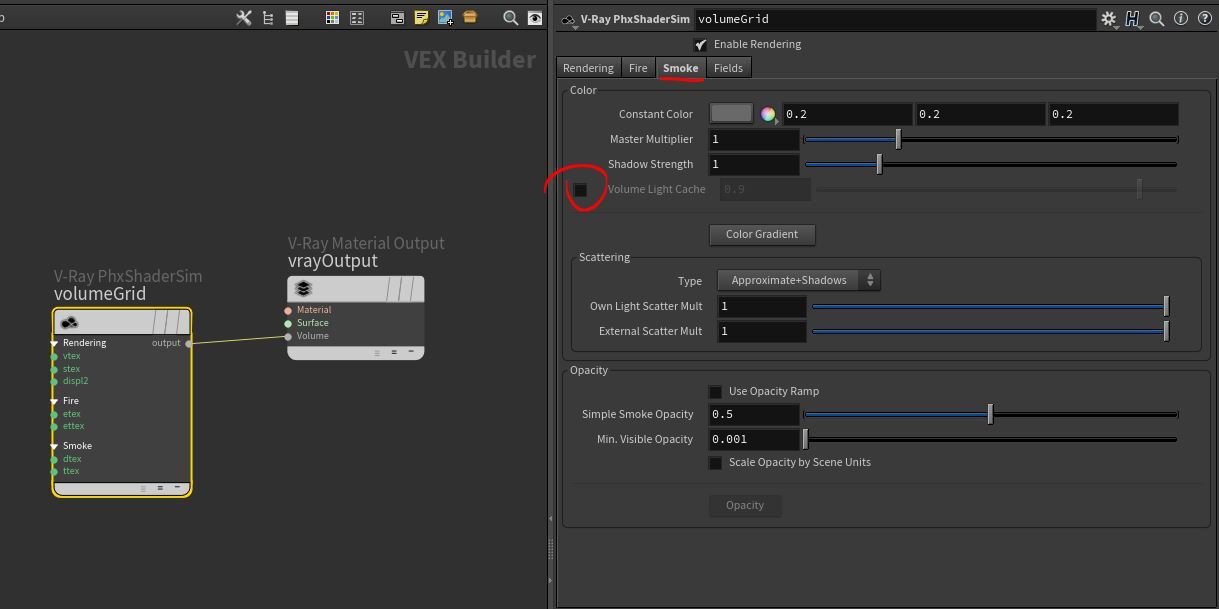1219x609 pixels.
Task: Add a sticky note icon
Action: coord(421,18)
